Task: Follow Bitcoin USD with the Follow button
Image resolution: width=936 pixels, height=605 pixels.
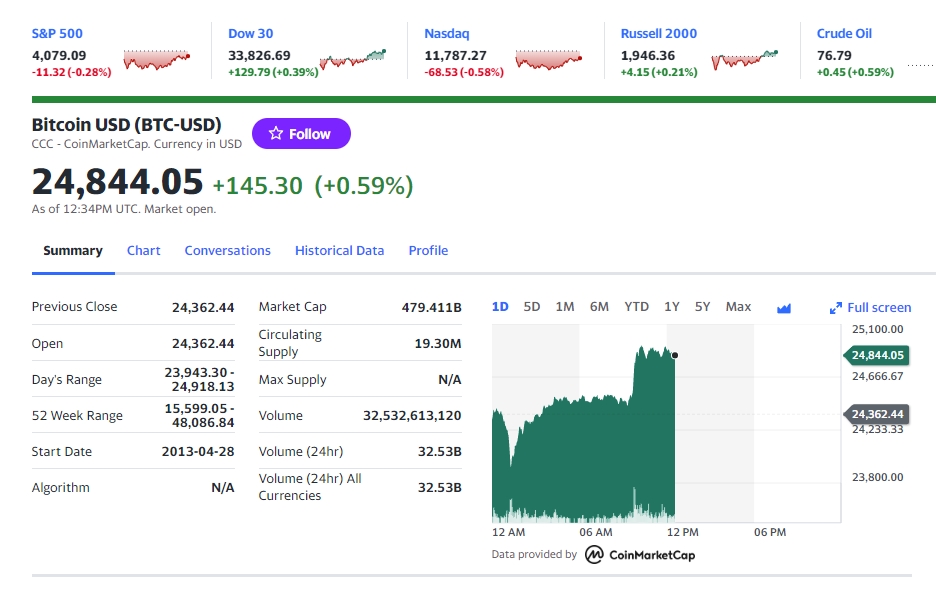Action: (x=301, y=133)
